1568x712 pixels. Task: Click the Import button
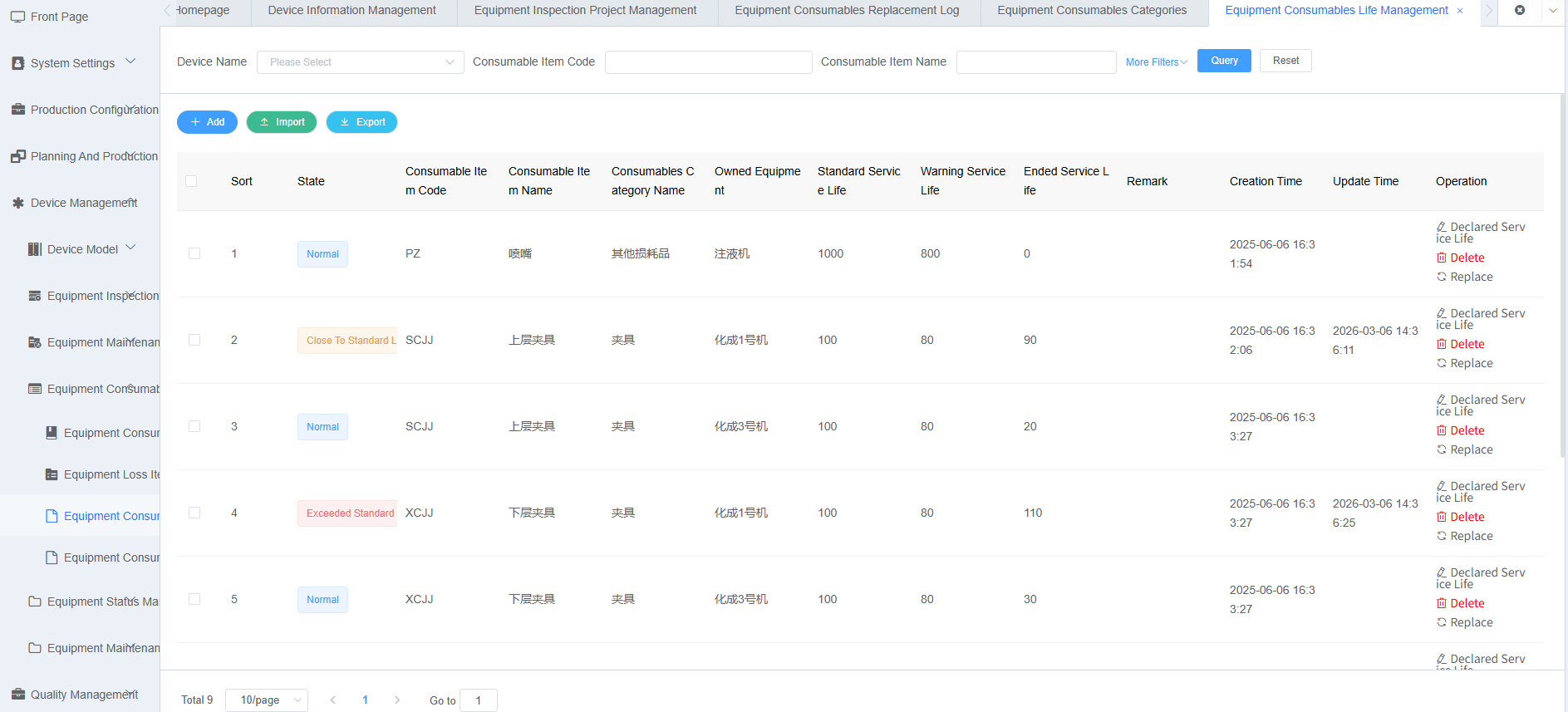click(x=282, y=122)
